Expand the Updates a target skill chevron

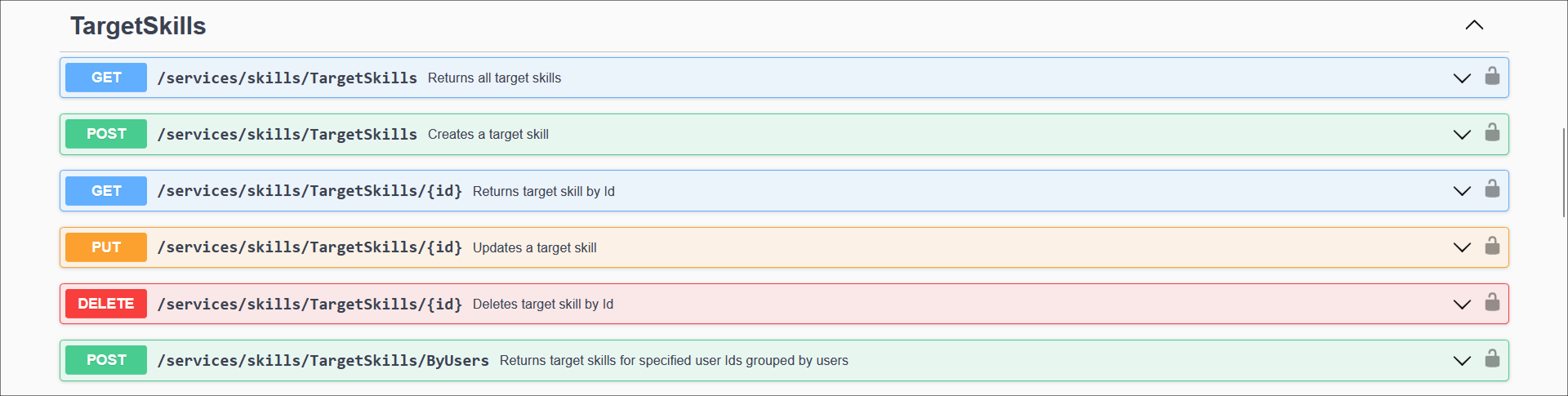1462,247
